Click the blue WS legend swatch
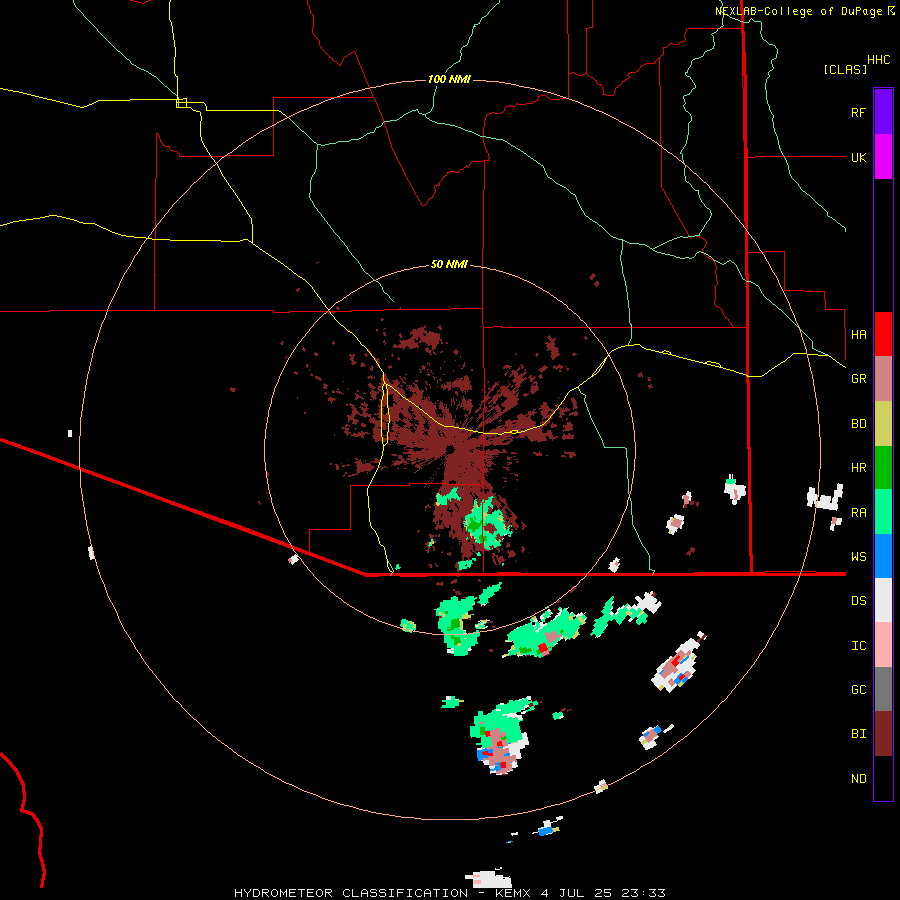Screen dimensions: 900x900 tap(883, 556)
